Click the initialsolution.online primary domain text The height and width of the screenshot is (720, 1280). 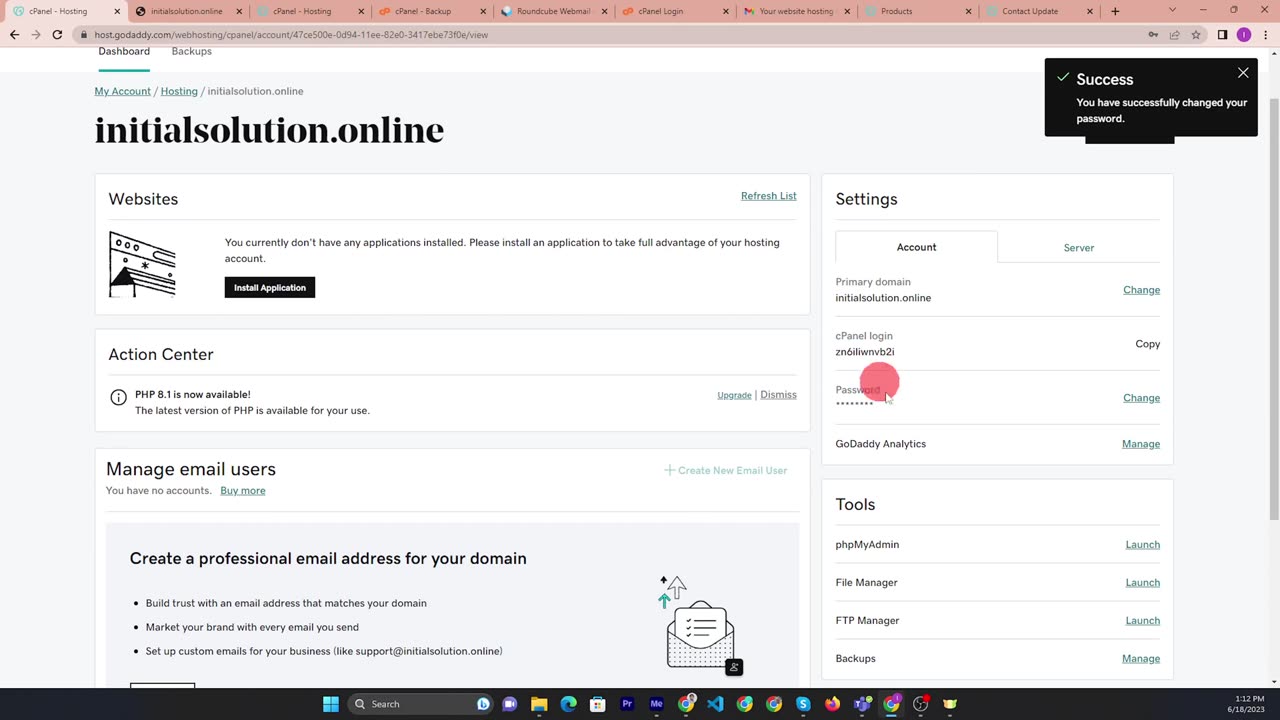883,298
